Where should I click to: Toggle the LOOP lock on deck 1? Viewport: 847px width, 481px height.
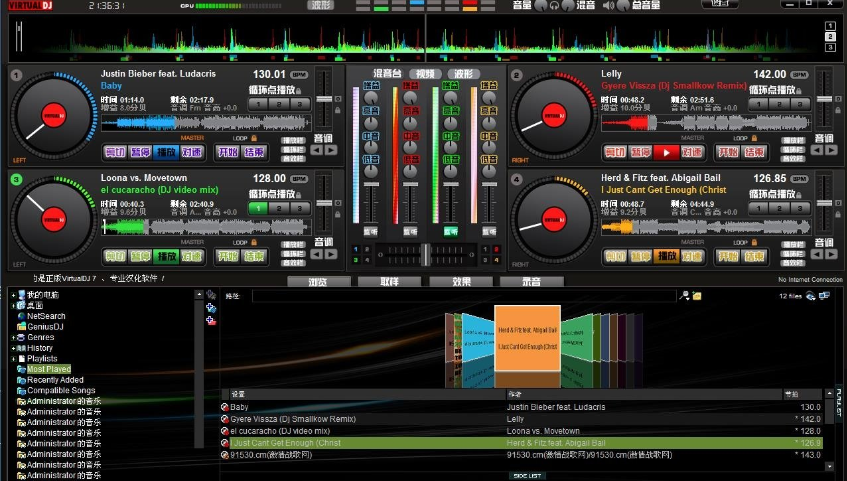coord(254,138)
